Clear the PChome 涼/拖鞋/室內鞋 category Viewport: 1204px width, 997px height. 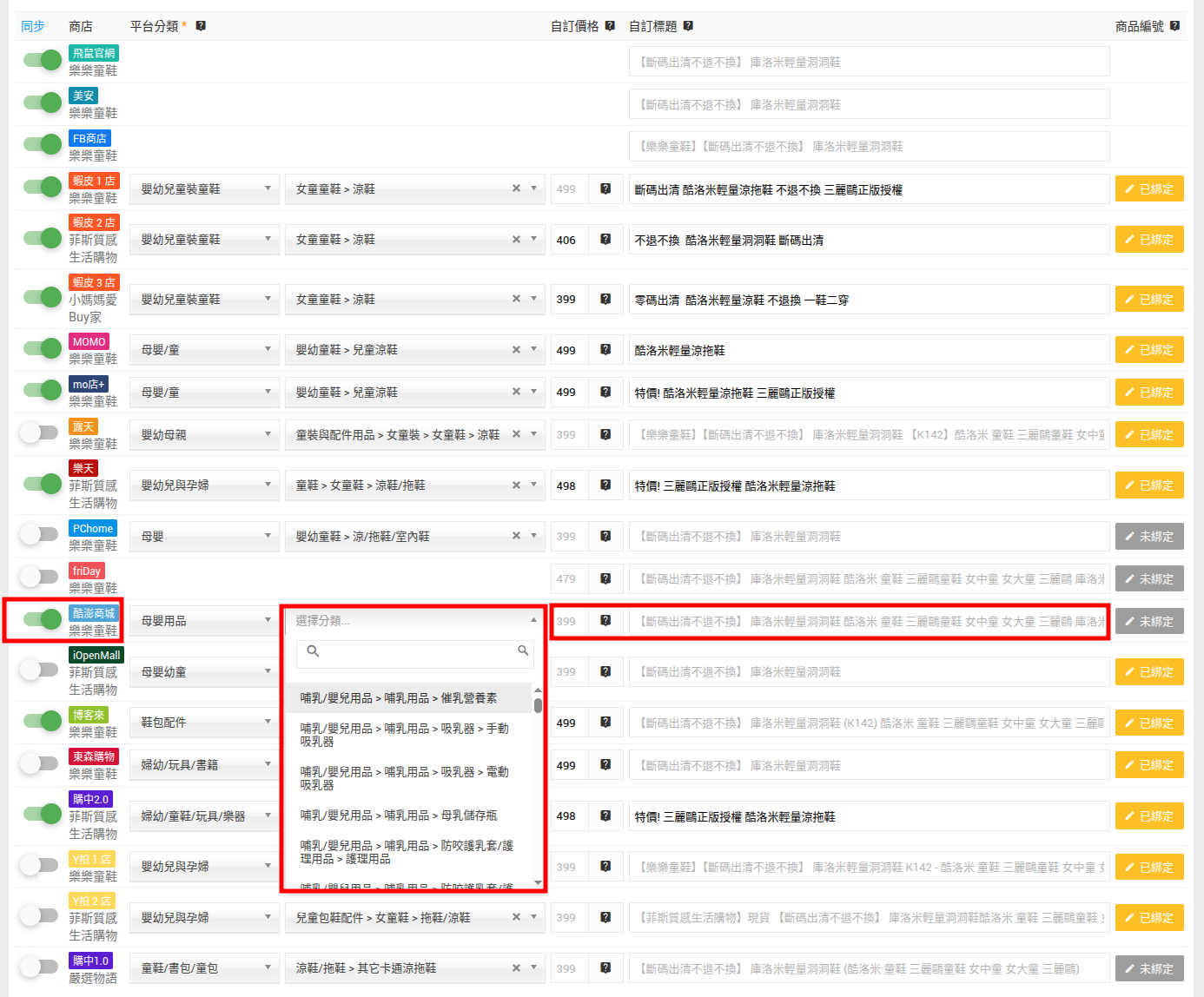tap(516, 536)
